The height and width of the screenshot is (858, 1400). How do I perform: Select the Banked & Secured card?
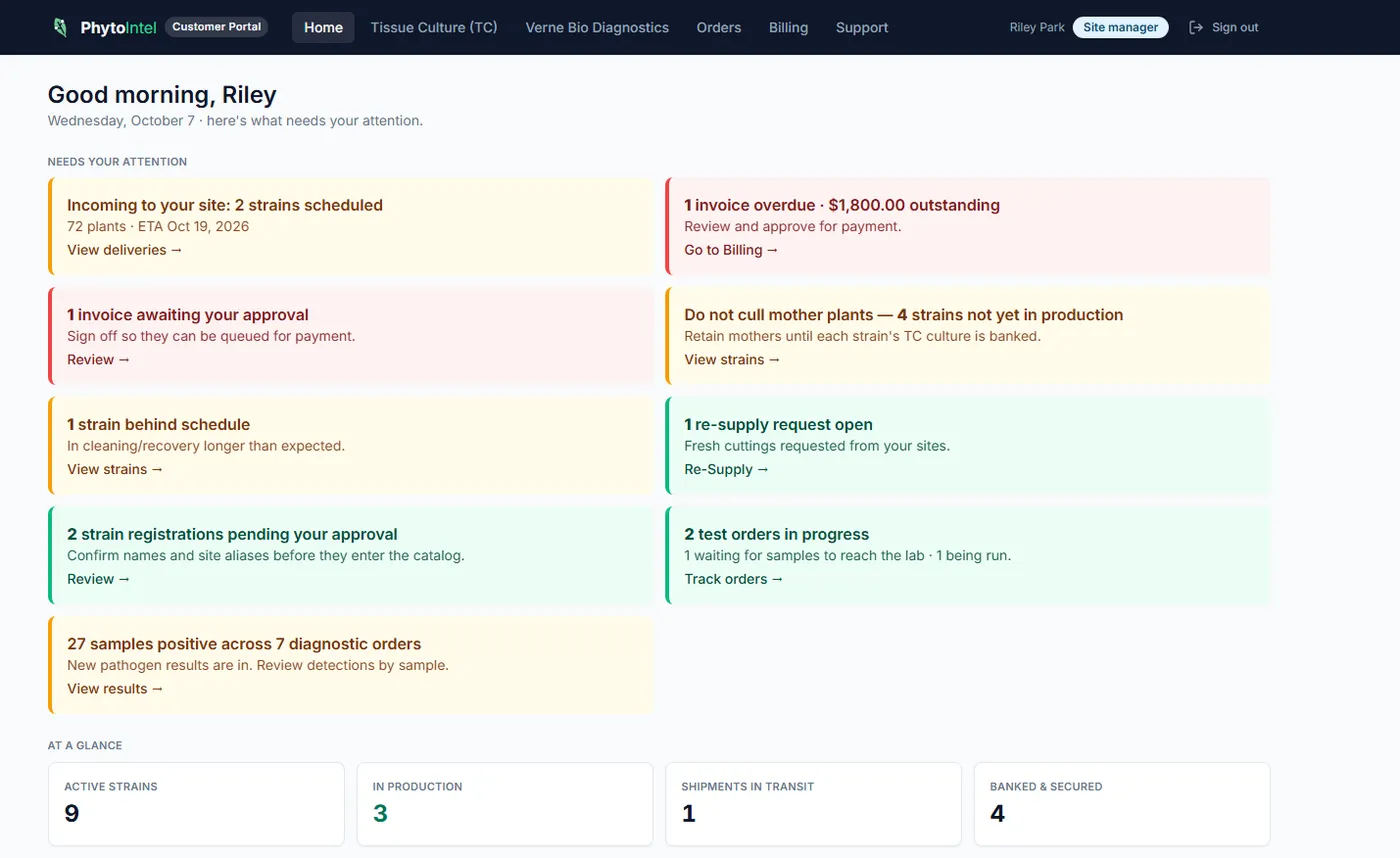(x=1122, y=804)
